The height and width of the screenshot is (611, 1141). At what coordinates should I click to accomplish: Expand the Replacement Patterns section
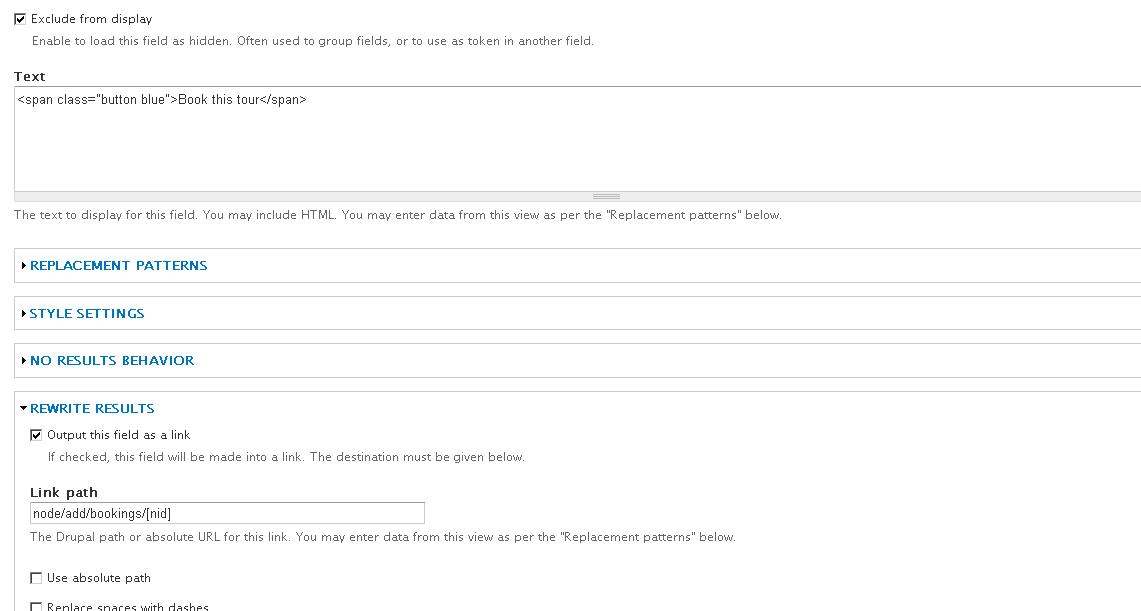(x=119, y=265)
